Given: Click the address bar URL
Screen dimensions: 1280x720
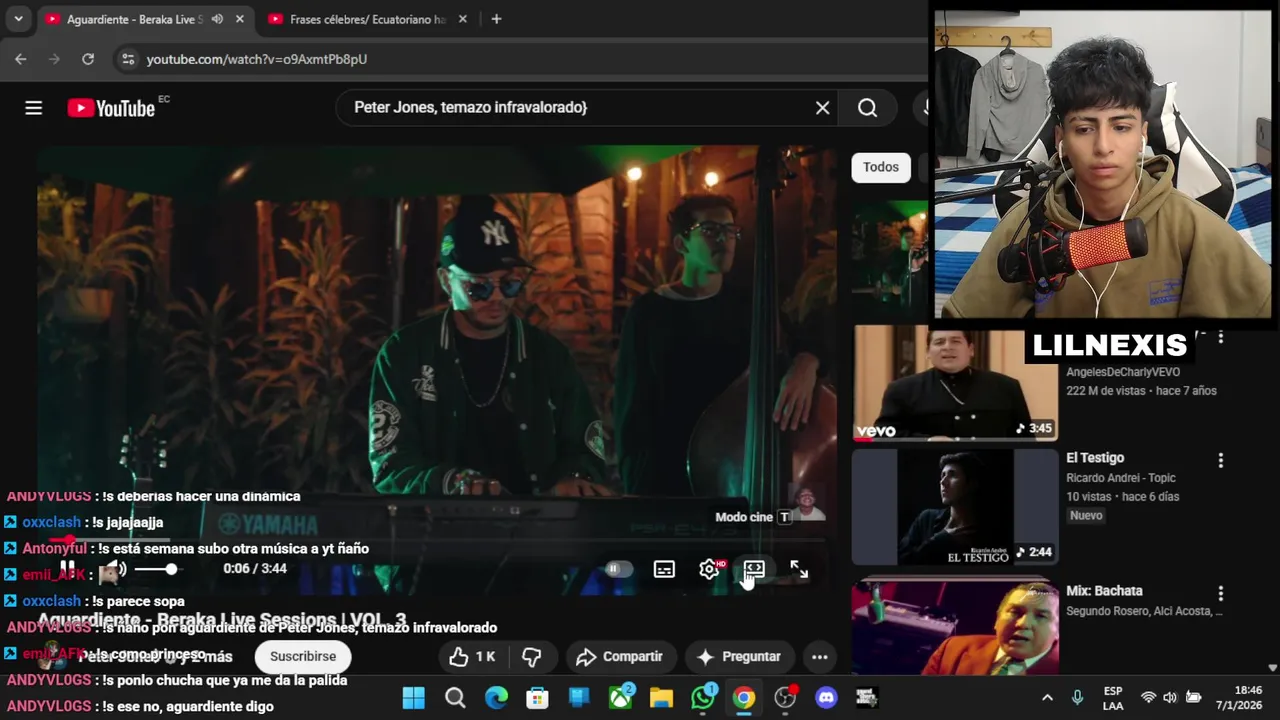Looking at the screenshot, I should [257, 59].
